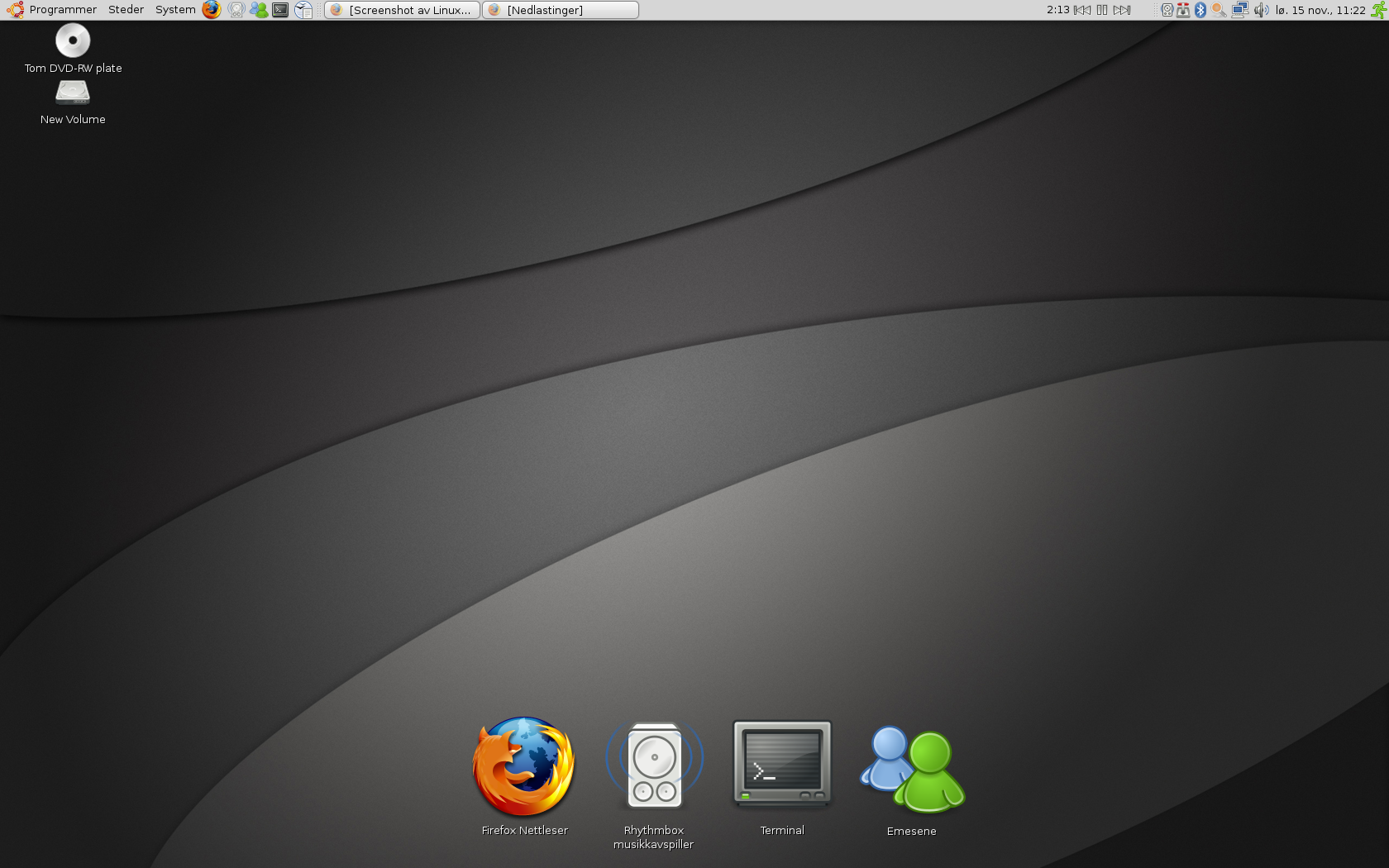Skip to previous track in panel
The image size is (1389, 868).
click(x=1082, y=10)
